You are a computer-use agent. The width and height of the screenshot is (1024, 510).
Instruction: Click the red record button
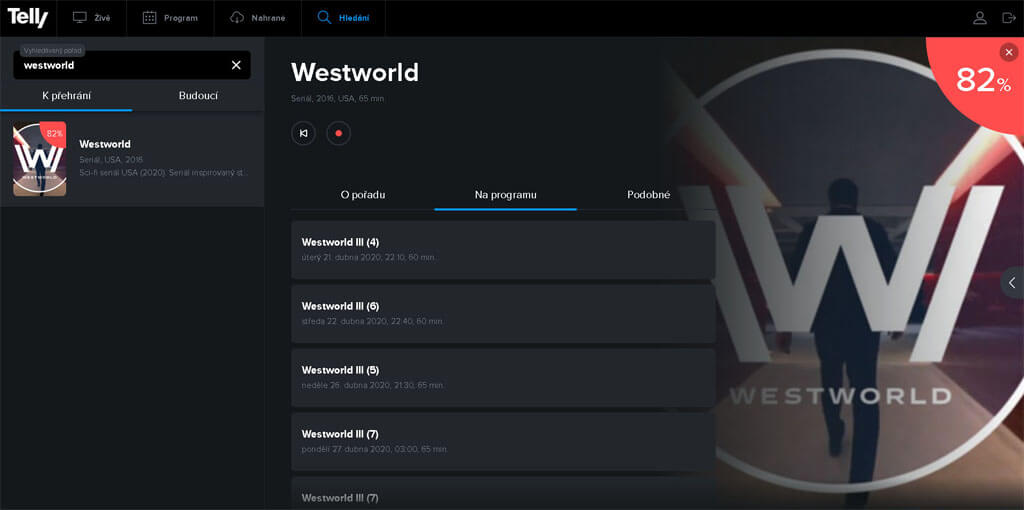[x=338, y=133]
